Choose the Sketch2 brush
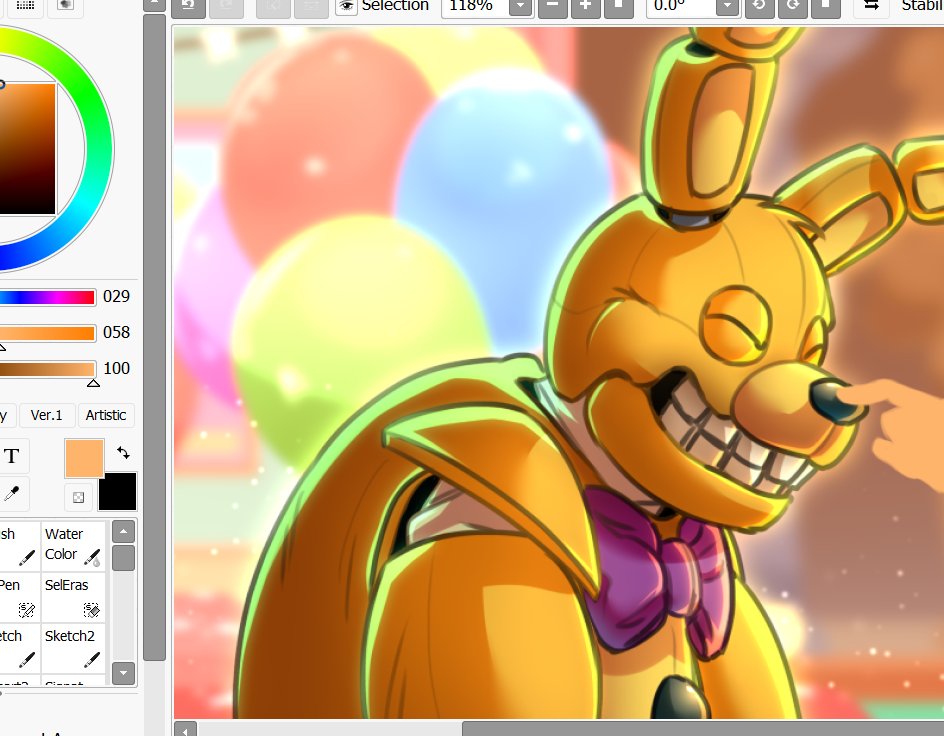This screenshot has height=736, width=944. coord(73,648)
